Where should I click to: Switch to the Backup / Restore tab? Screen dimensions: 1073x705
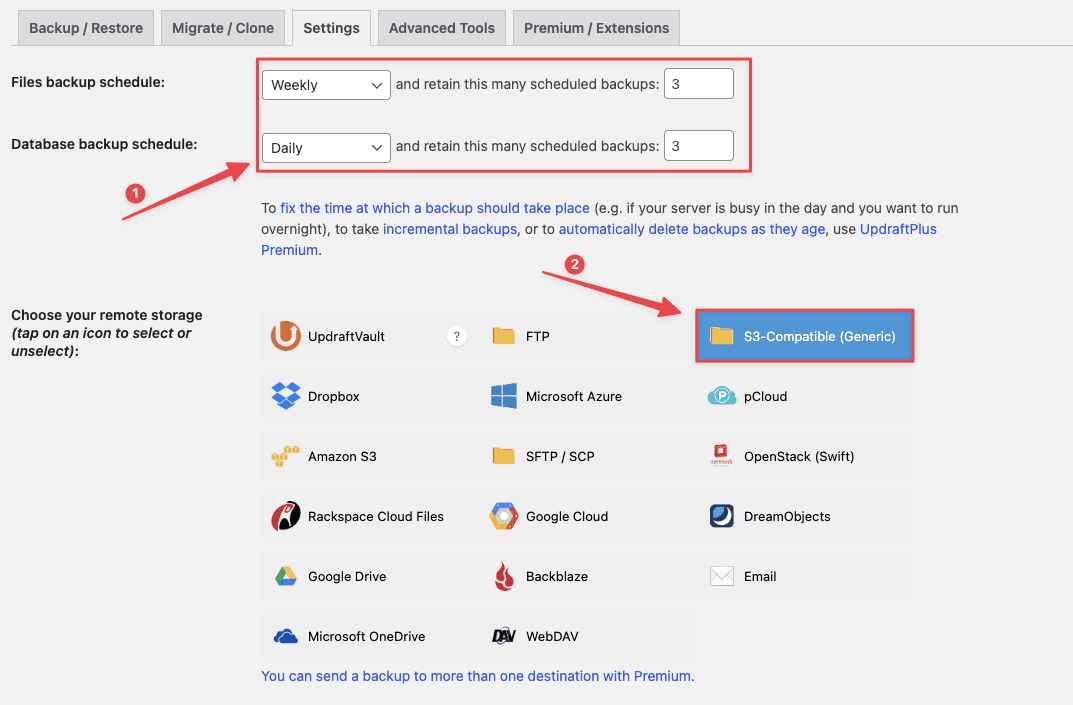click(x=85, y=27)
